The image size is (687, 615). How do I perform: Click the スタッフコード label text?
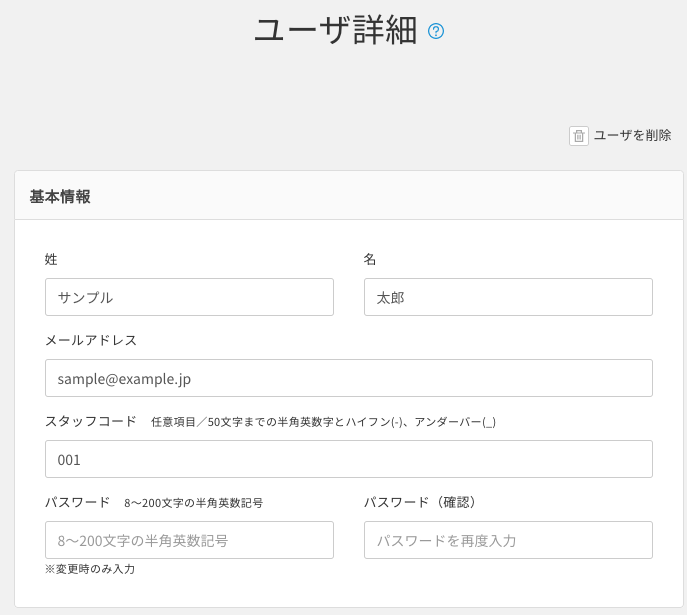click(91, 421)
